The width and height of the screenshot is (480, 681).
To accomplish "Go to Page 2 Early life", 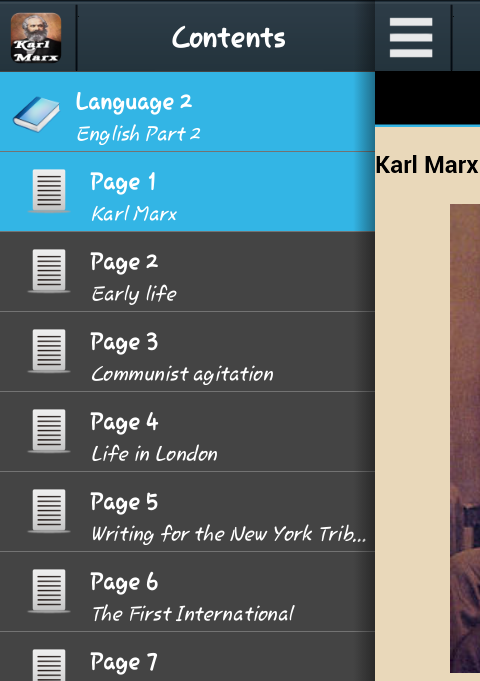I will [x=187, y=272].
